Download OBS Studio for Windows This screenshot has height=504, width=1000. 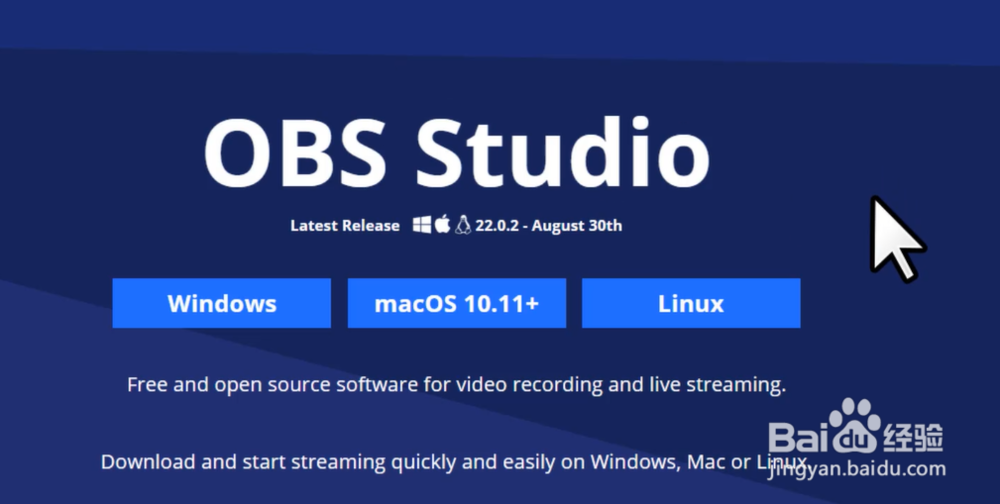tap(221, 303)
